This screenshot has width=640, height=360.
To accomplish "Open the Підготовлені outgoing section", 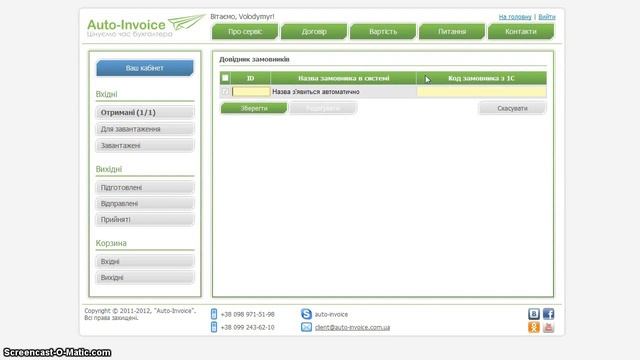I will click(x=145, y=187).
